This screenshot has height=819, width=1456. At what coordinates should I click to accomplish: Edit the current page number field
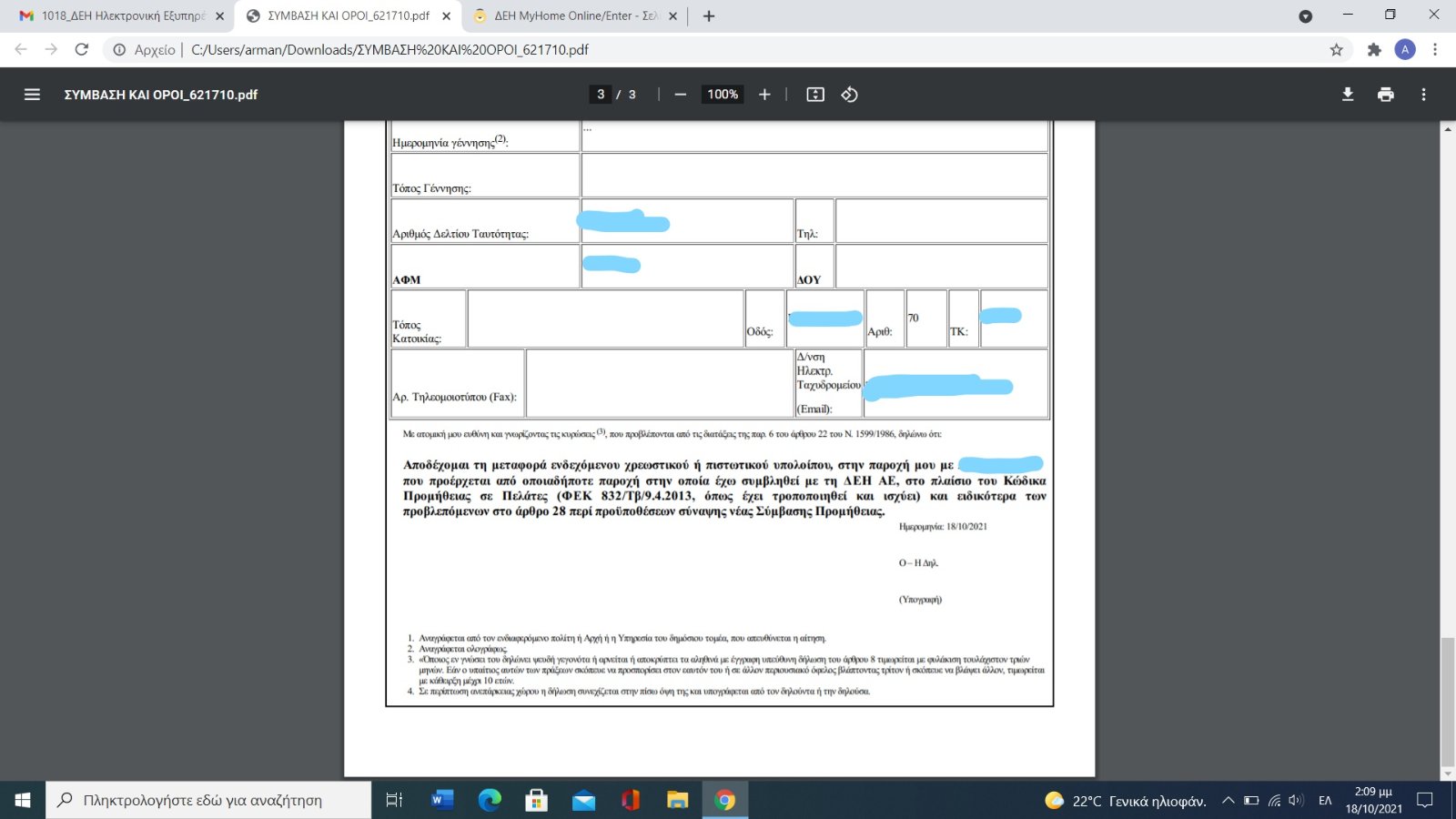tap(600, 95)
